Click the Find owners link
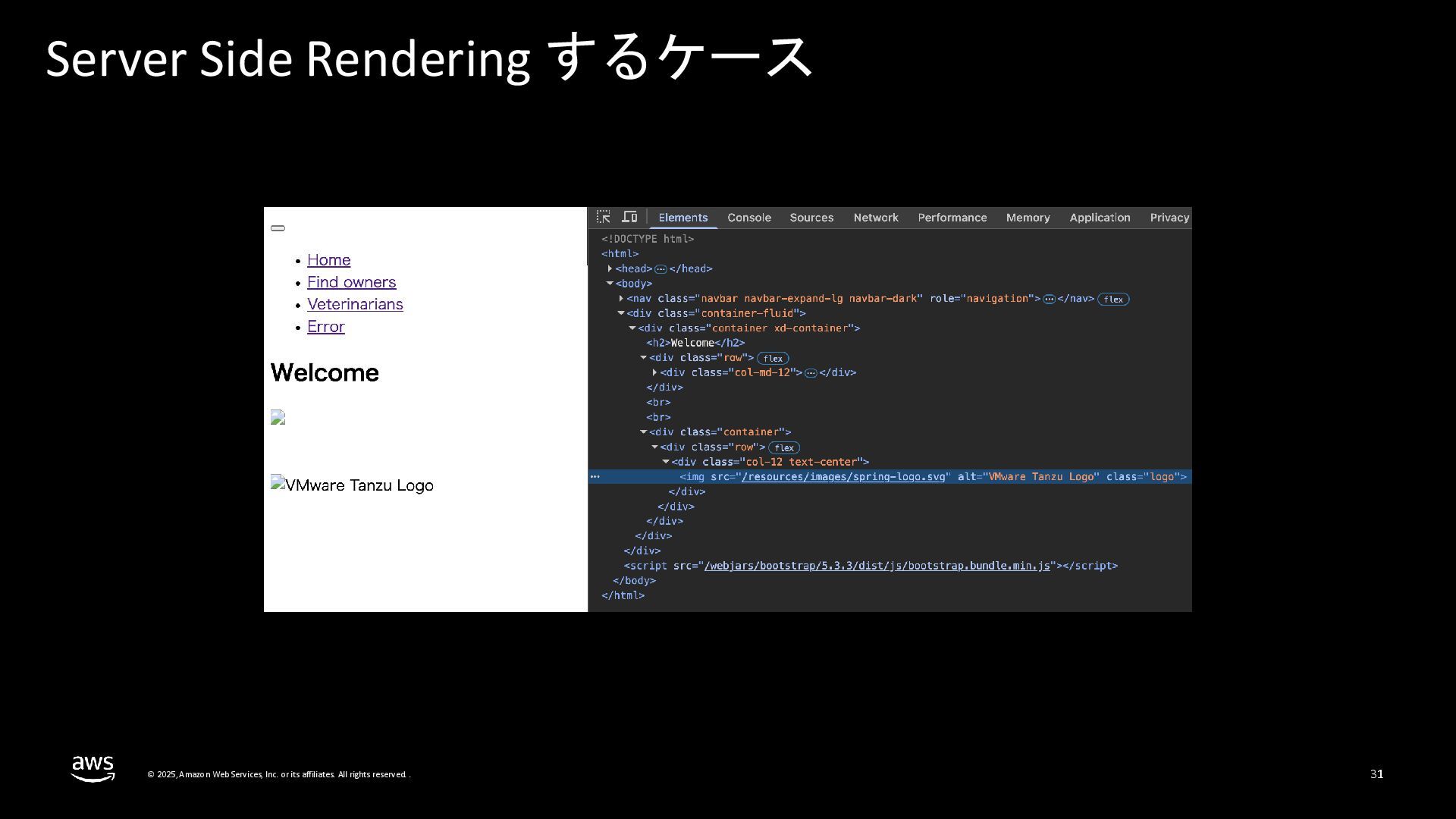The height and width of the screenshot is (819, 1456). click(351, 282)
